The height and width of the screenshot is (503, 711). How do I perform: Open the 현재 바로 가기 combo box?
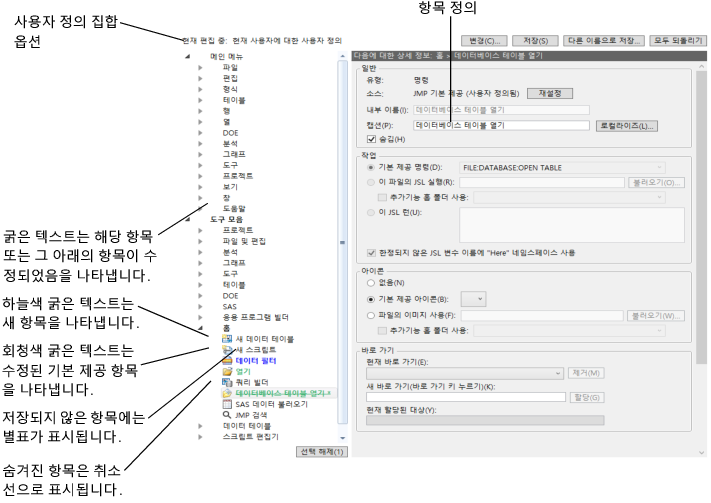point(465,373)
